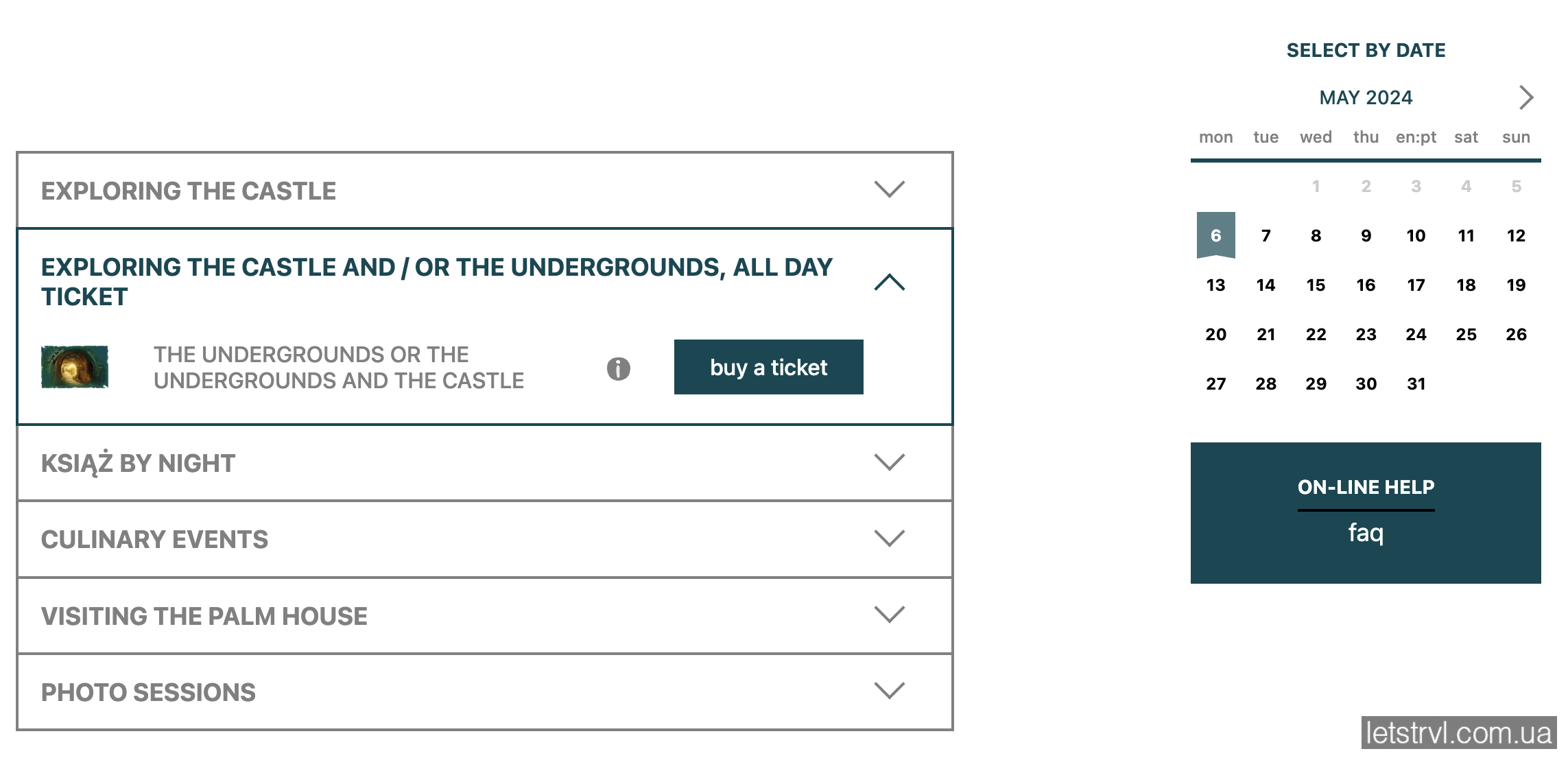Open the faq link
Viewport: 1568px width, 760px height.
point(1365,533)
